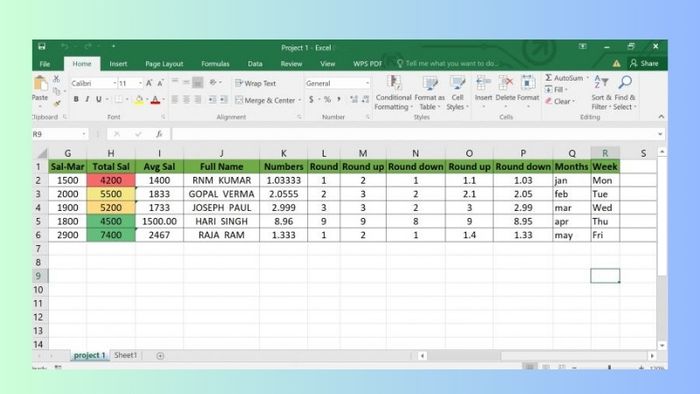Screen dimensions: 700x394
Task: Select the project 1 sheet tab
Action: coord(89,355)
